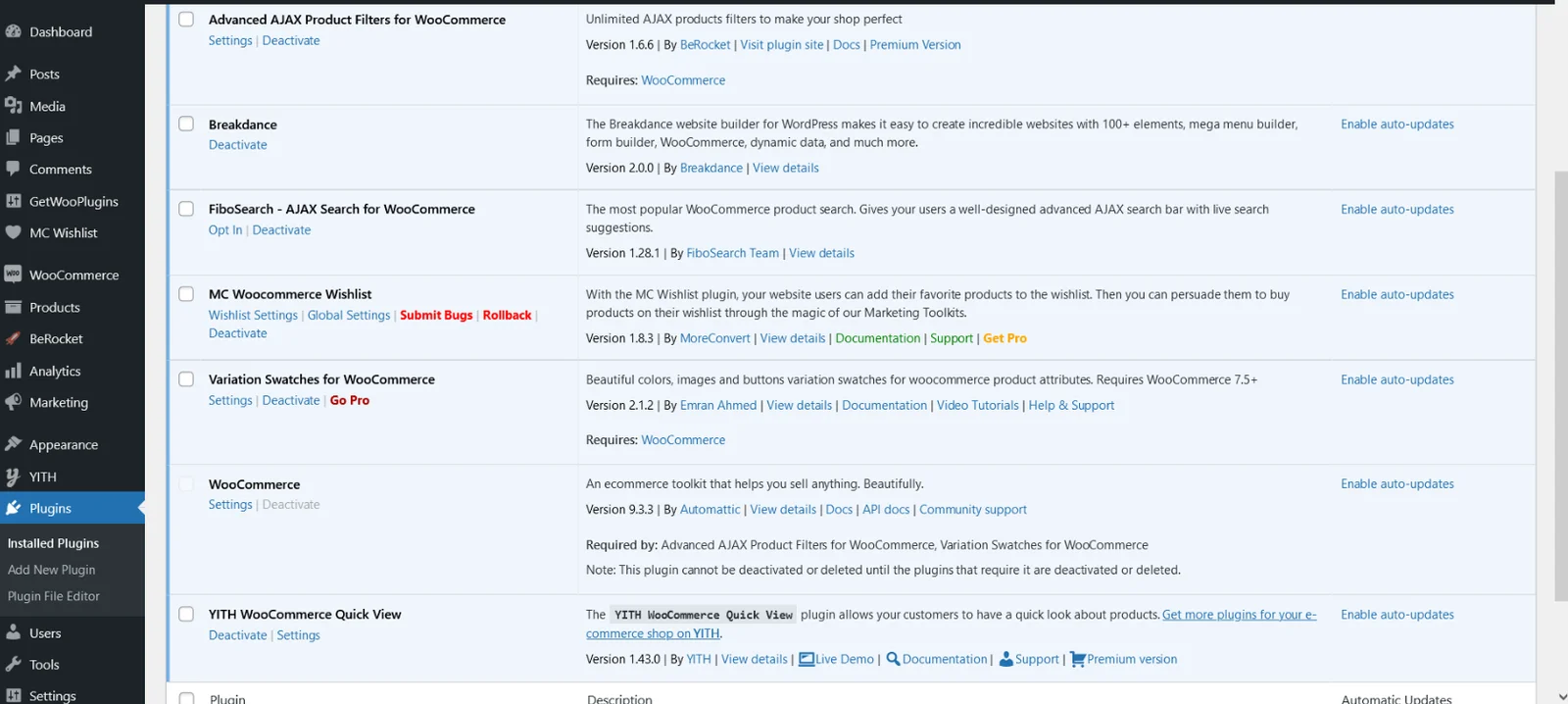This screenshot has width=1568, height=704.
Task: Open Wishlist Settings link
Action: (x=253, y=316)
